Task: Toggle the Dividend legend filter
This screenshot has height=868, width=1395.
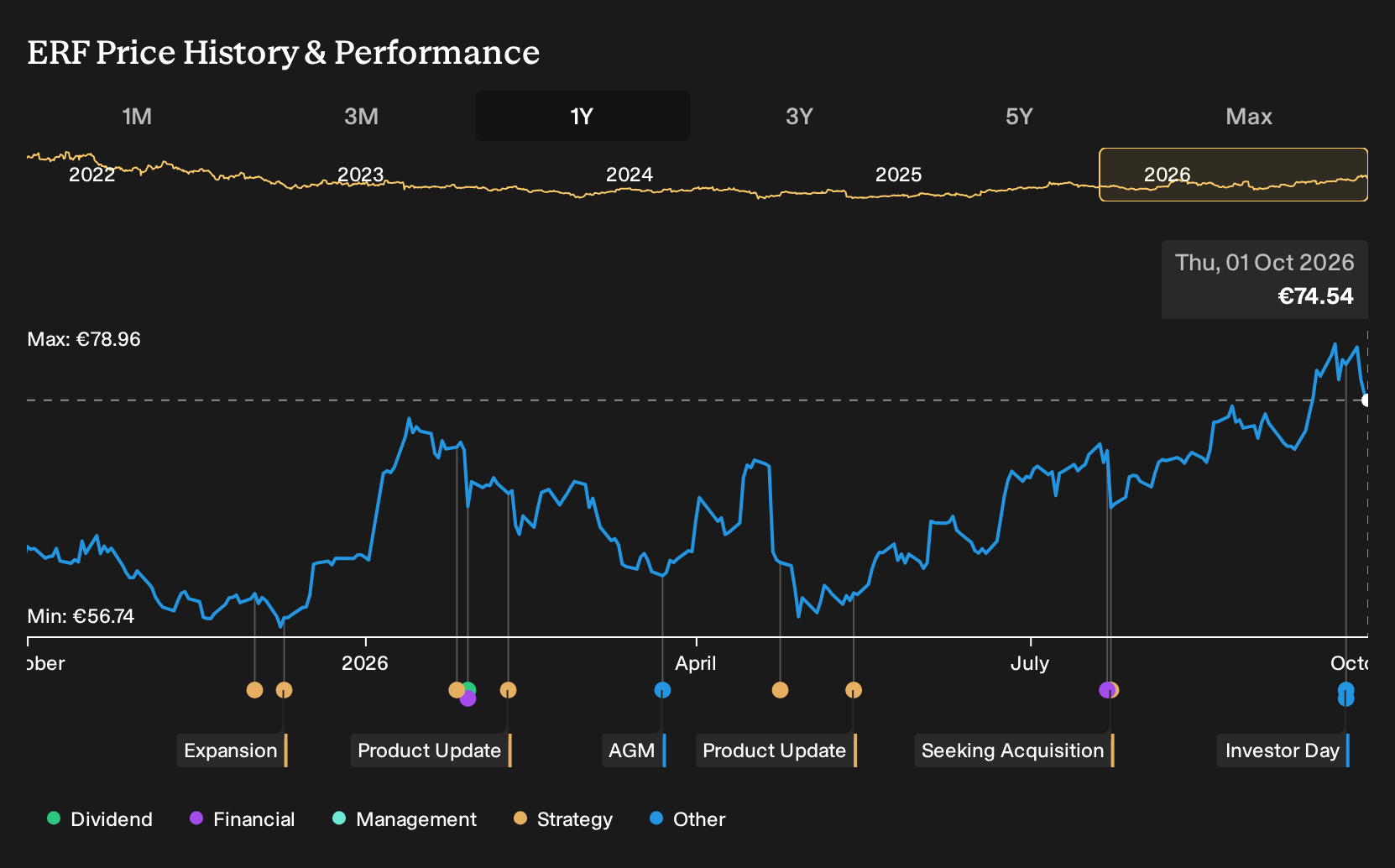Action: pyautogui.click(x=100, y=818)
